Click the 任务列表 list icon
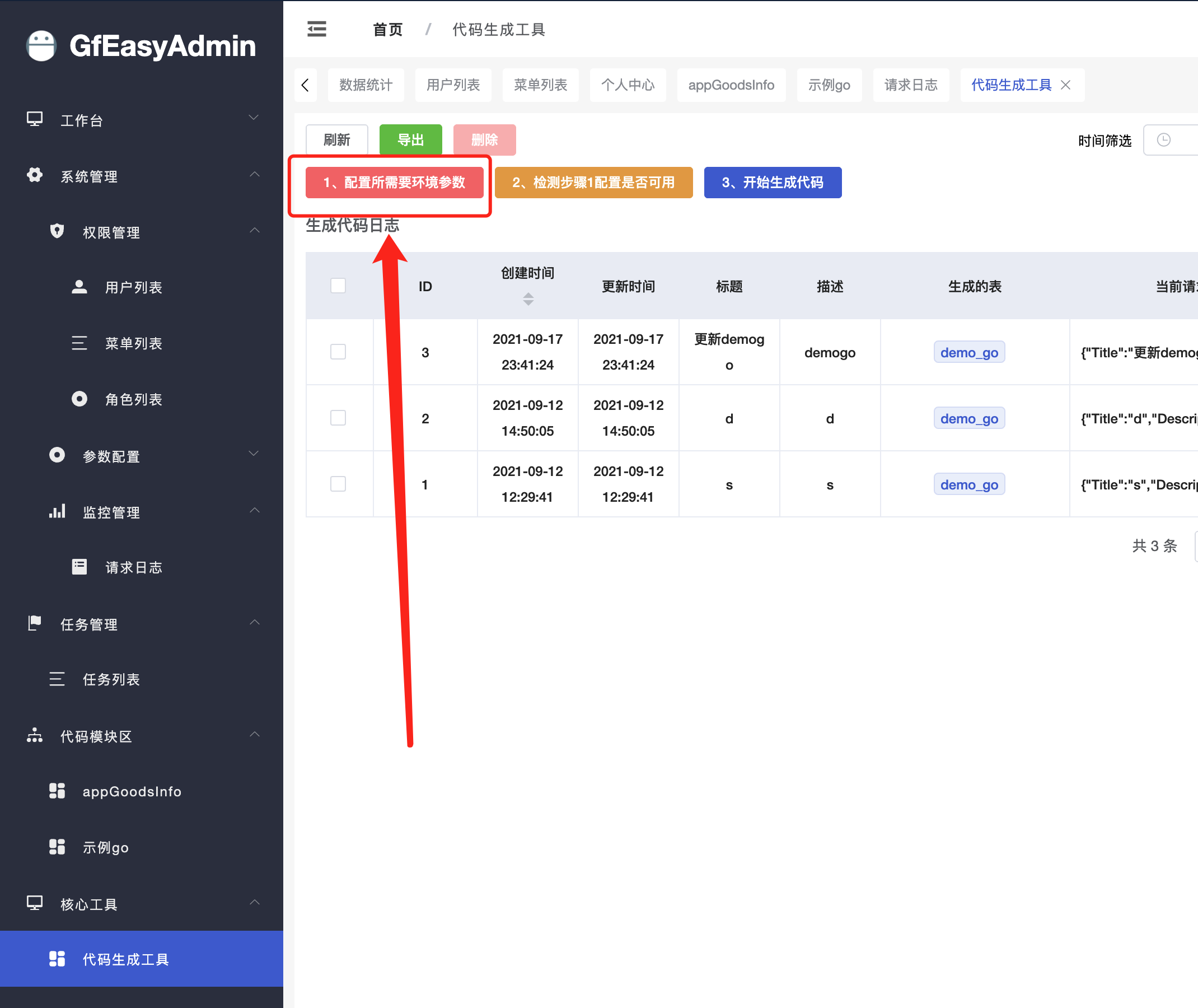The image size is (1198, 1008). [57, 679]
